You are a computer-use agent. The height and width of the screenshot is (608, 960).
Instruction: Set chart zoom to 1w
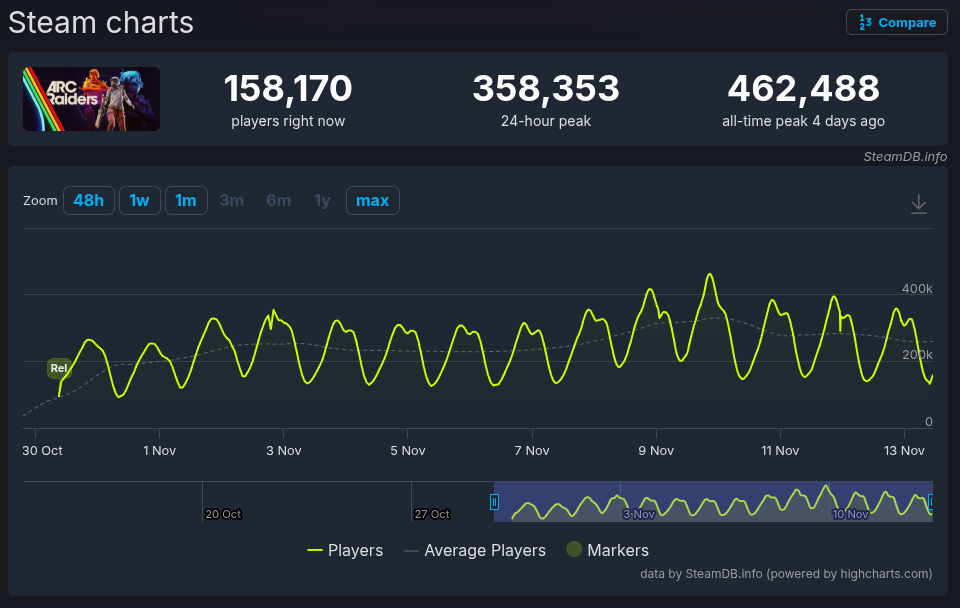[x=140, y=200]
